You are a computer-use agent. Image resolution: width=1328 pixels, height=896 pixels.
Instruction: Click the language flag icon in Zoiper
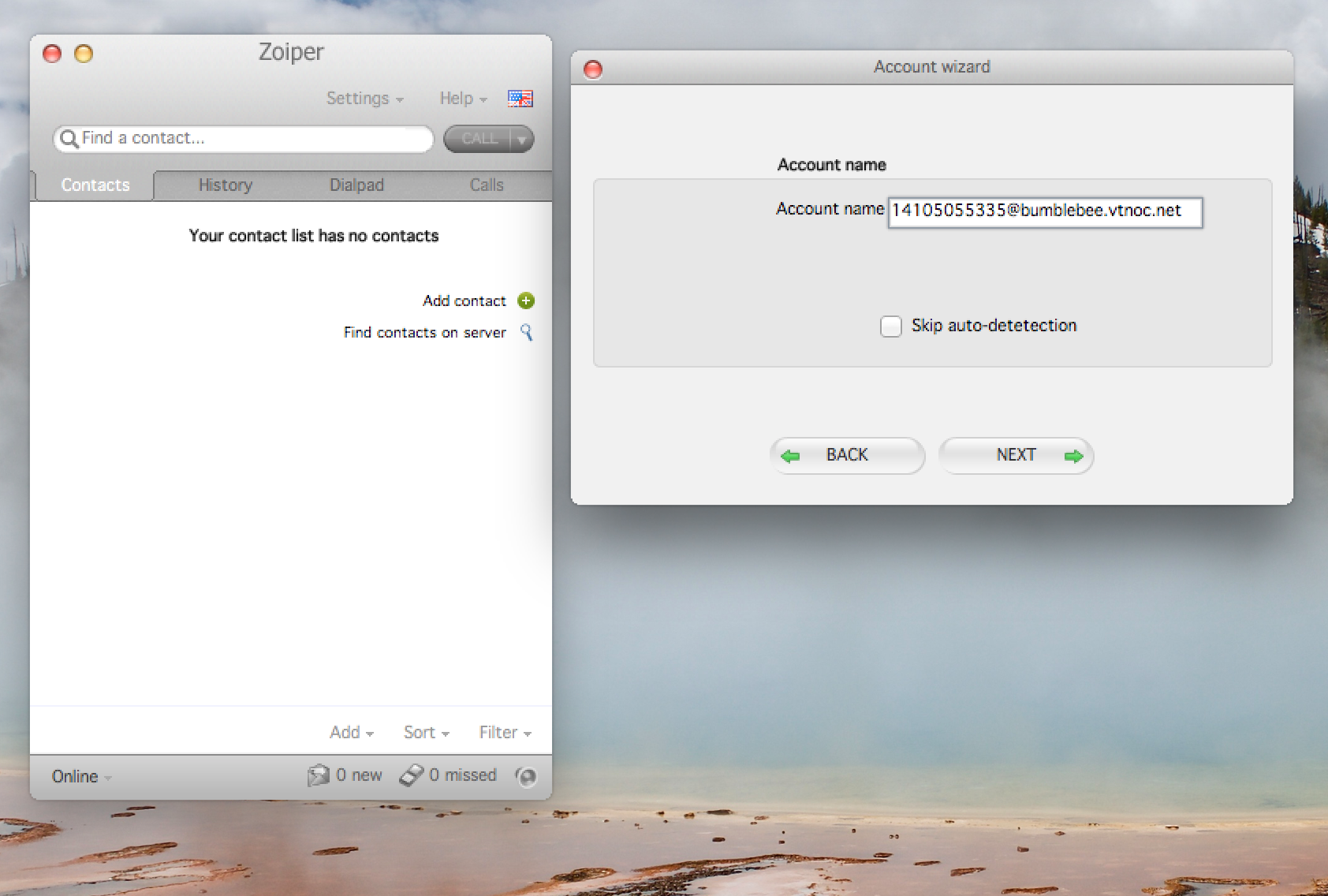pos(520,99)
